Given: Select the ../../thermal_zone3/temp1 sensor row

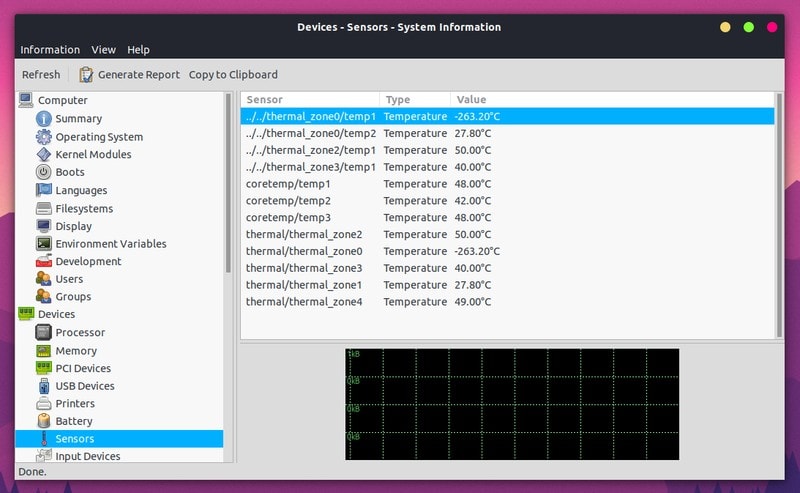Looking at the screenshot, I should coord(507,167).
